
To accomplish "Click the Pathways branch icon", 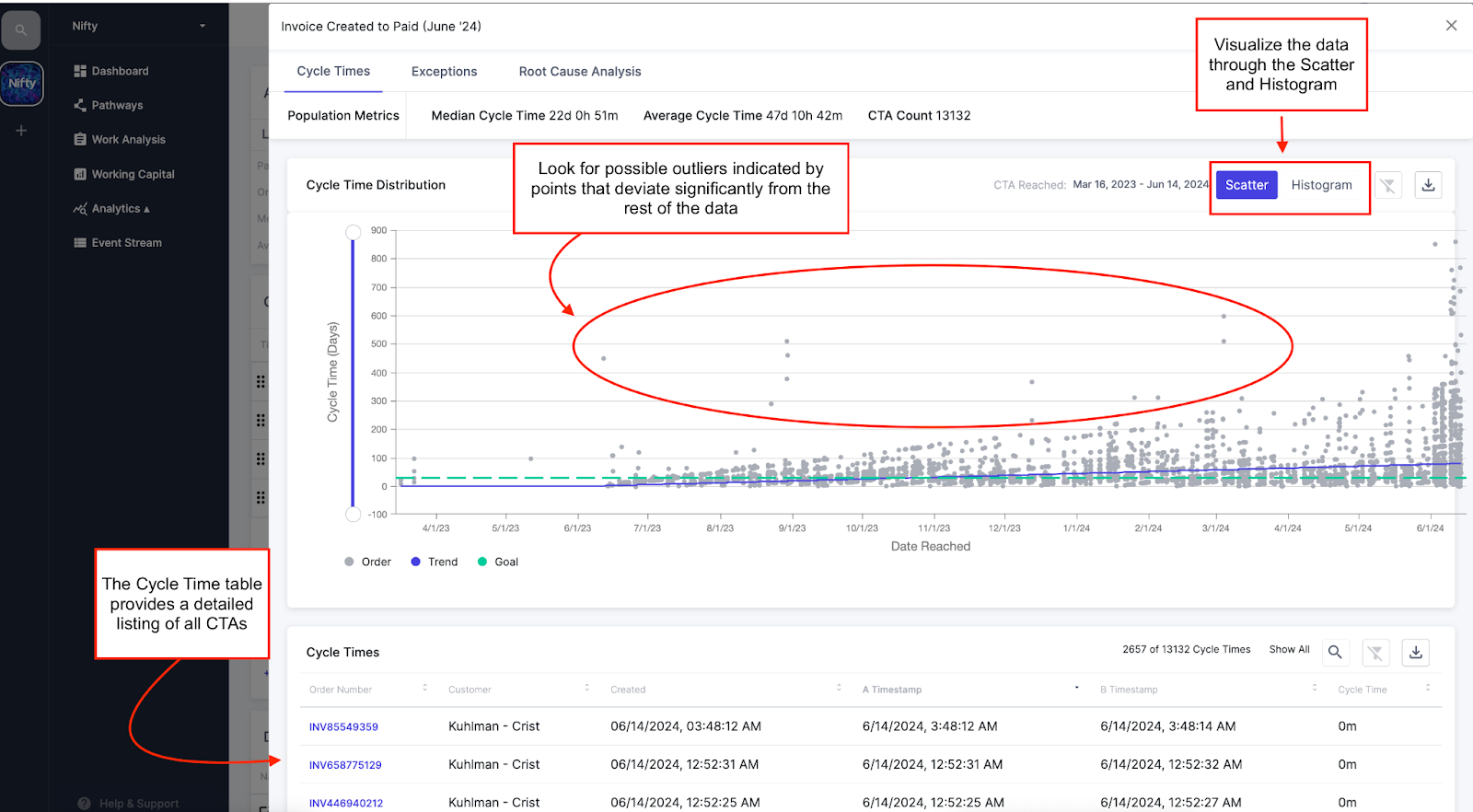I will pos(80,105).
